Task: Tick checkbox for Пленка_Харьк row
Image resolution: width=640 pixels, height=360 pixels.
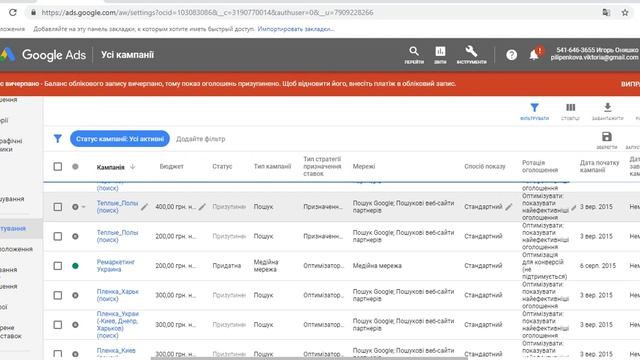Action: click(58, 295)
